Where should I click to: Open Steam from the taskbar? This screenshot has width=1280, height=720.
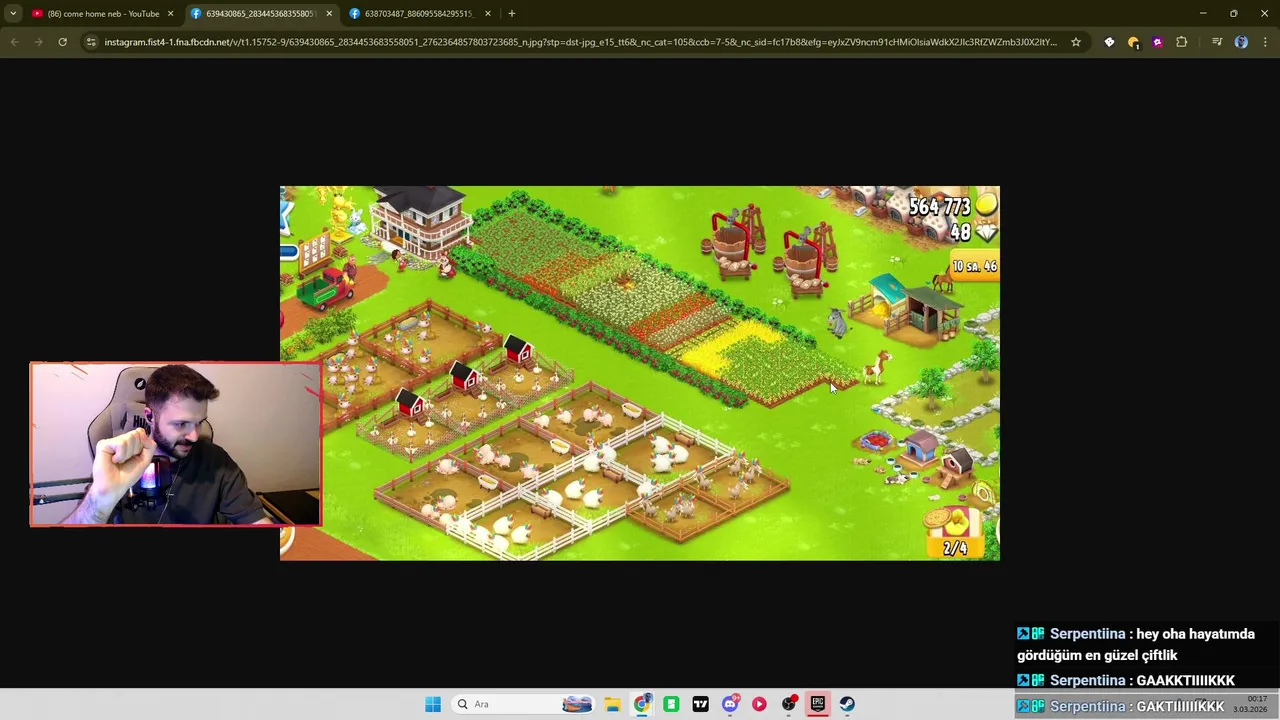[x=847, y=704]
